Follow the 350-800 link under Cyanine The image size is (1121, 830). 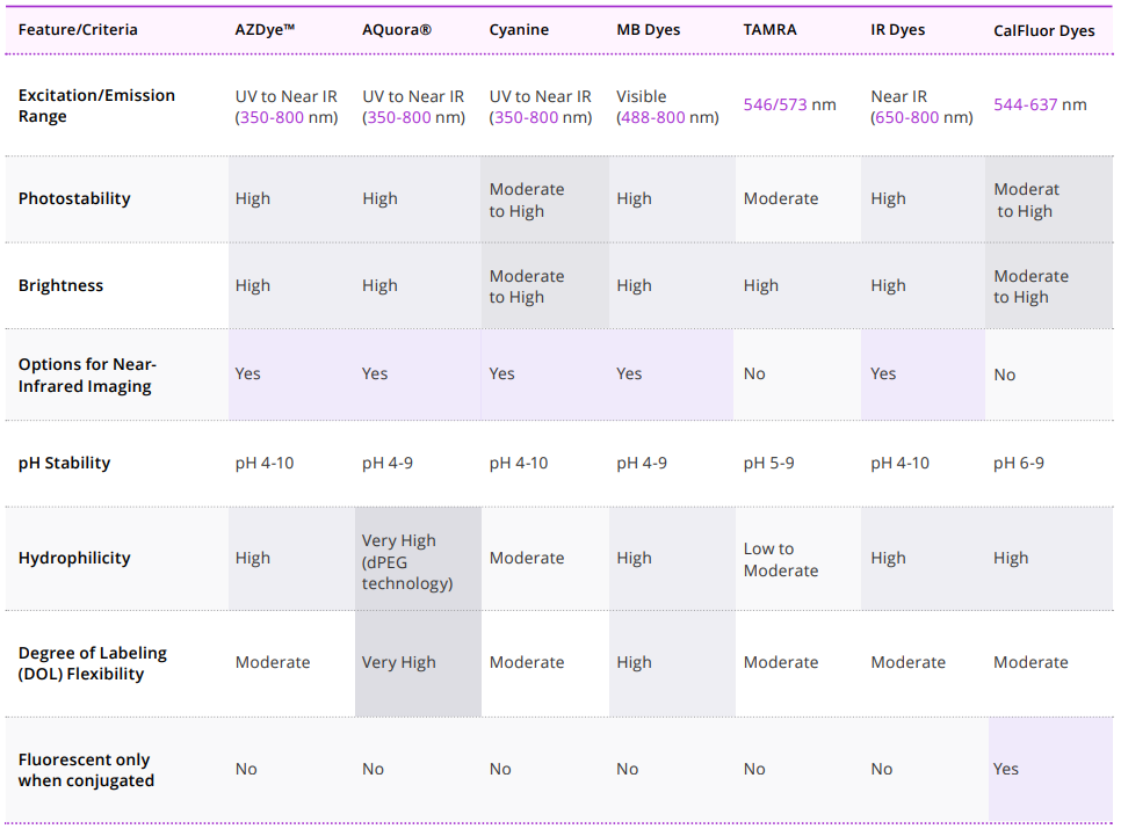point(526,117)
